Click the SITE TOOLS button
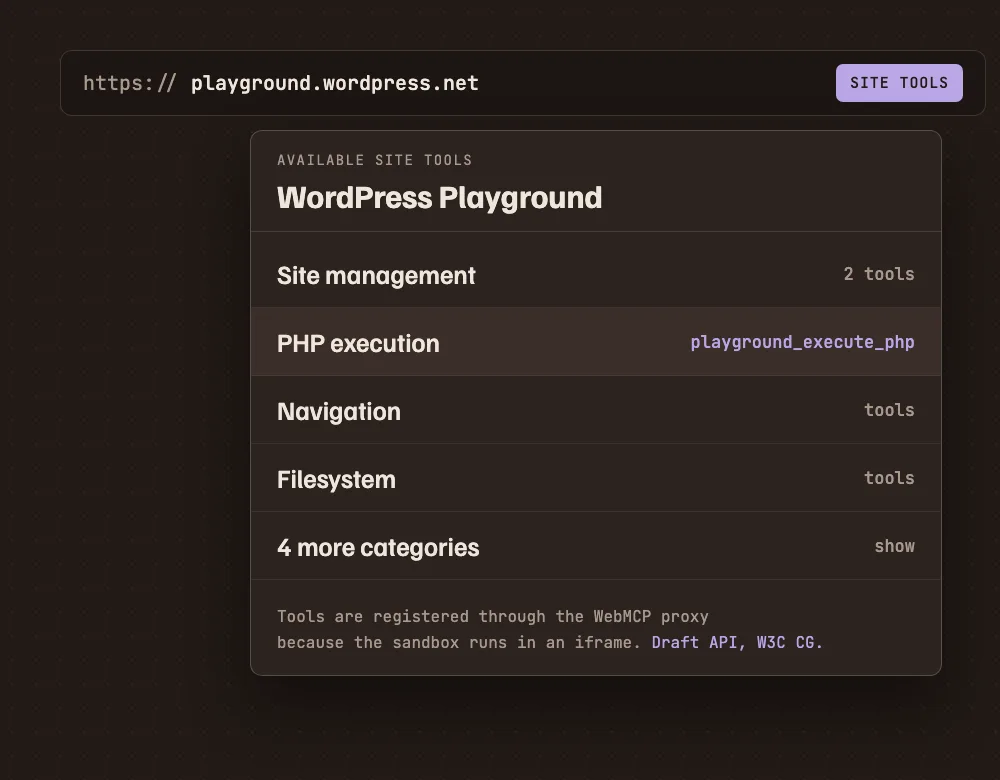1000x780 pixels. point(899,83)
